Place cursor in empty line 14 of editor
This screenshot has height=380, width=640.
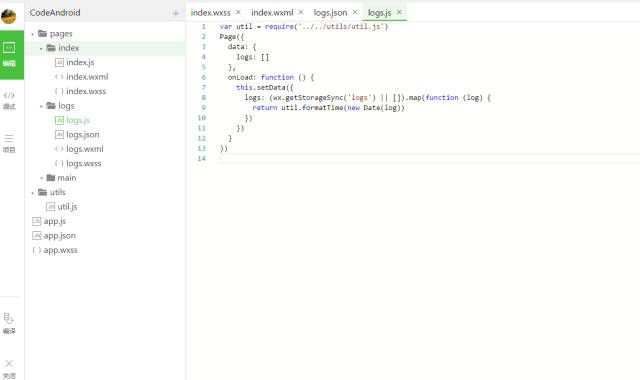429,159
